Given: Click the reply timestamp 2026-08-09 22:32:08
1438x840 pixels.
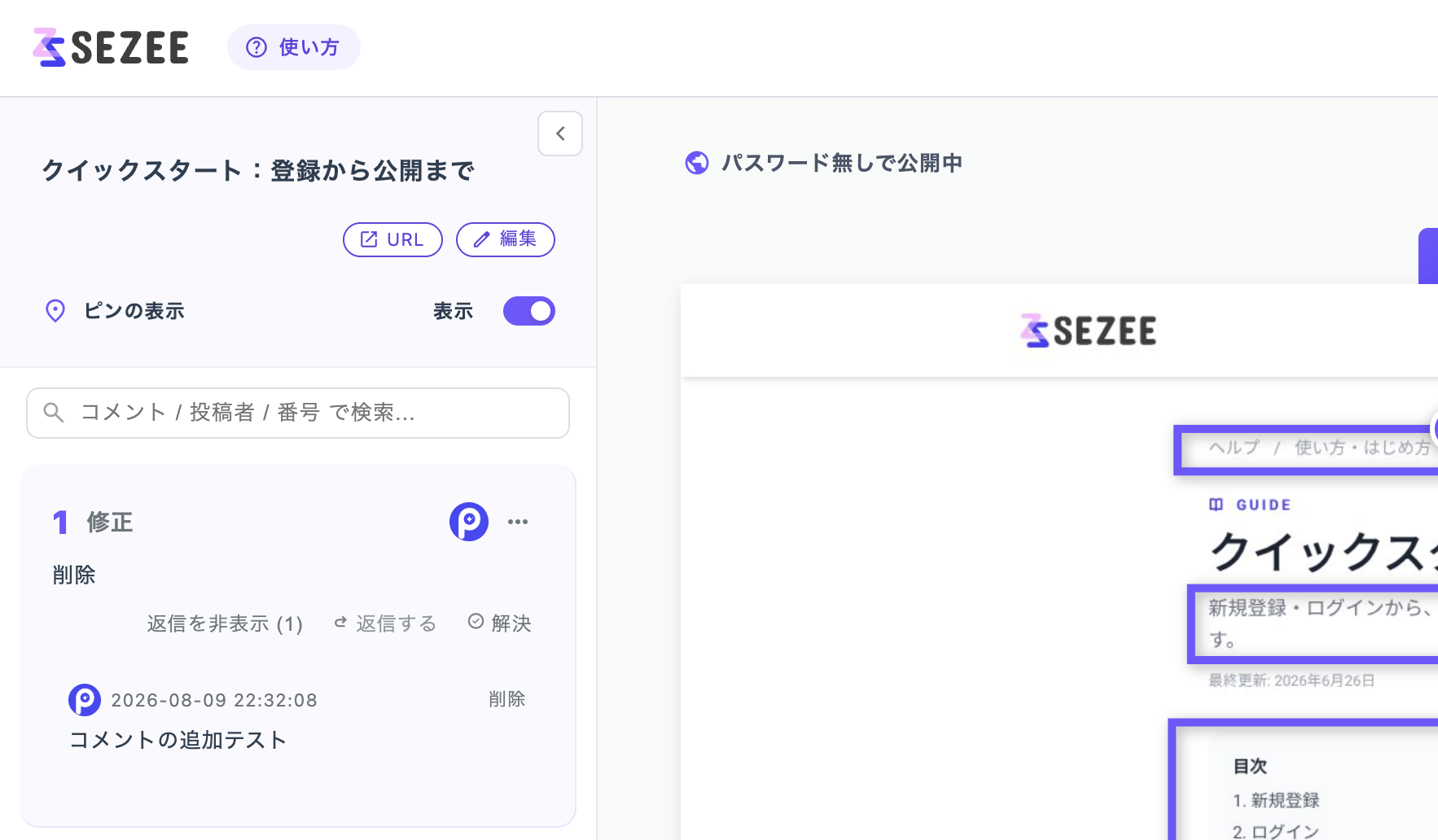Looking at the screenshot, I should [x=214, y=700].
